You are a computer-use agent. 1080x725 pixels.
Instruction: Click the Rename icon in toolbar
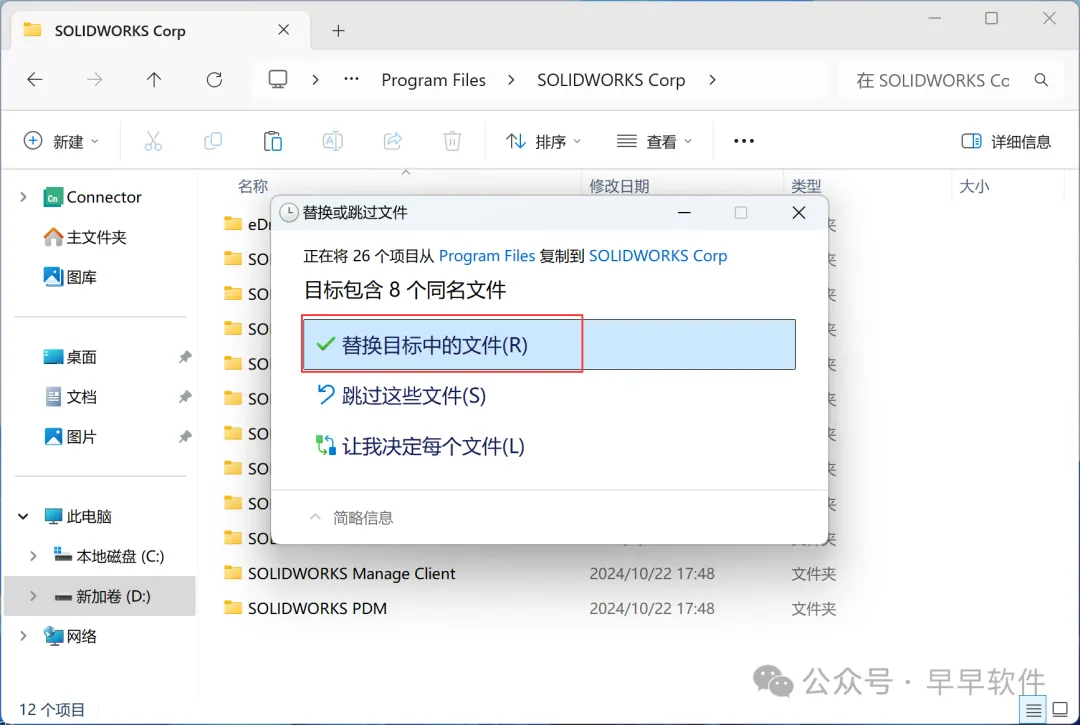point(333,141)
